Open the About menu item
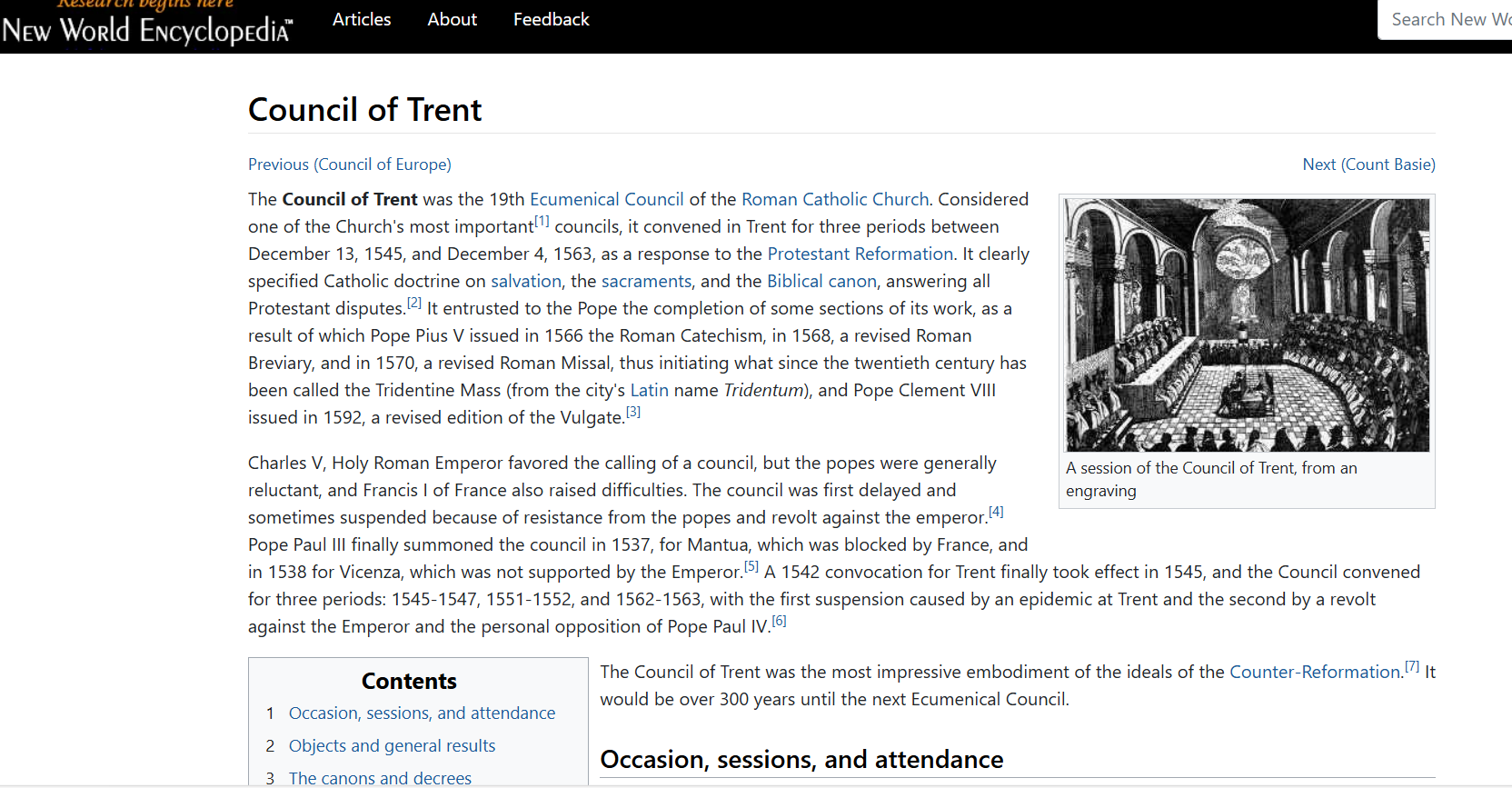This screenshot has height=788, width=1512. pos(452,19)
